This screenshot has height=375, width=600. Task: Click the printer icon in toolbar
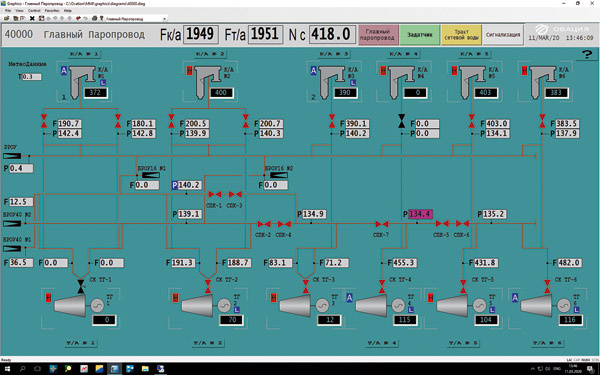click(x=95, y=18)
